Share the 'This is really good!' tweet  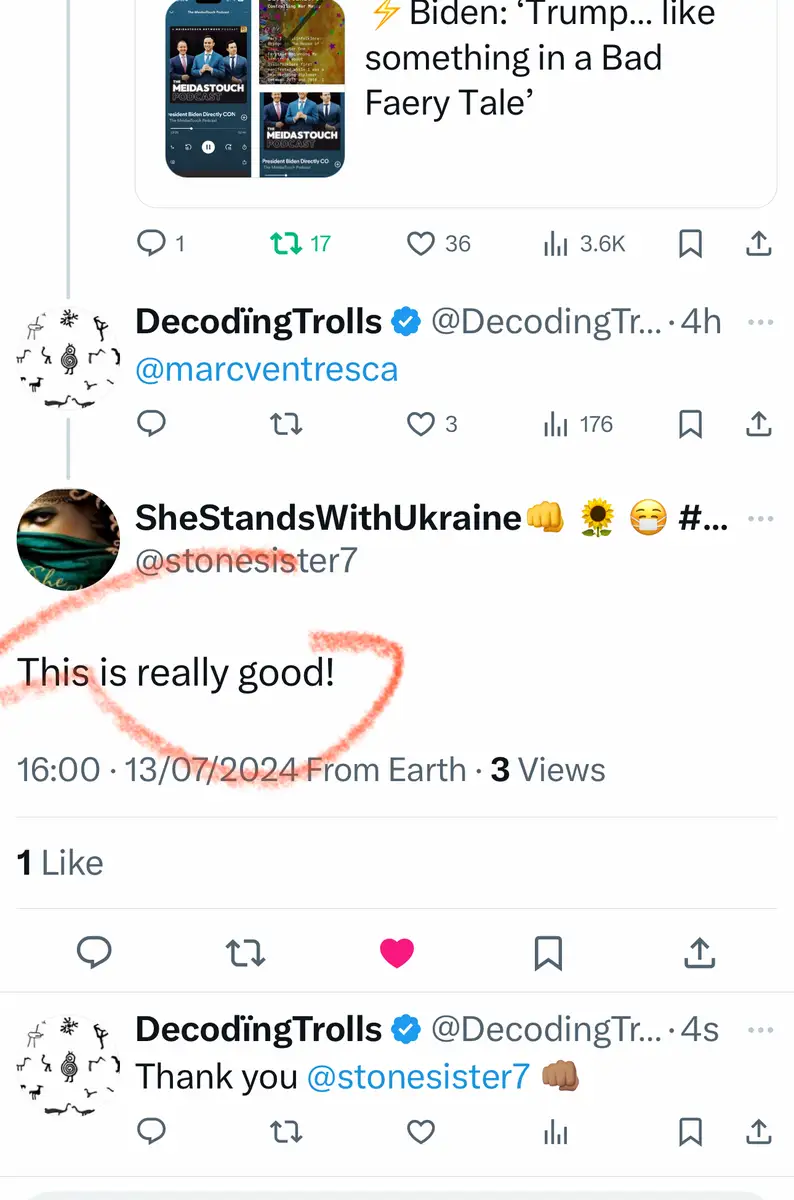click(x=699, y=954)
